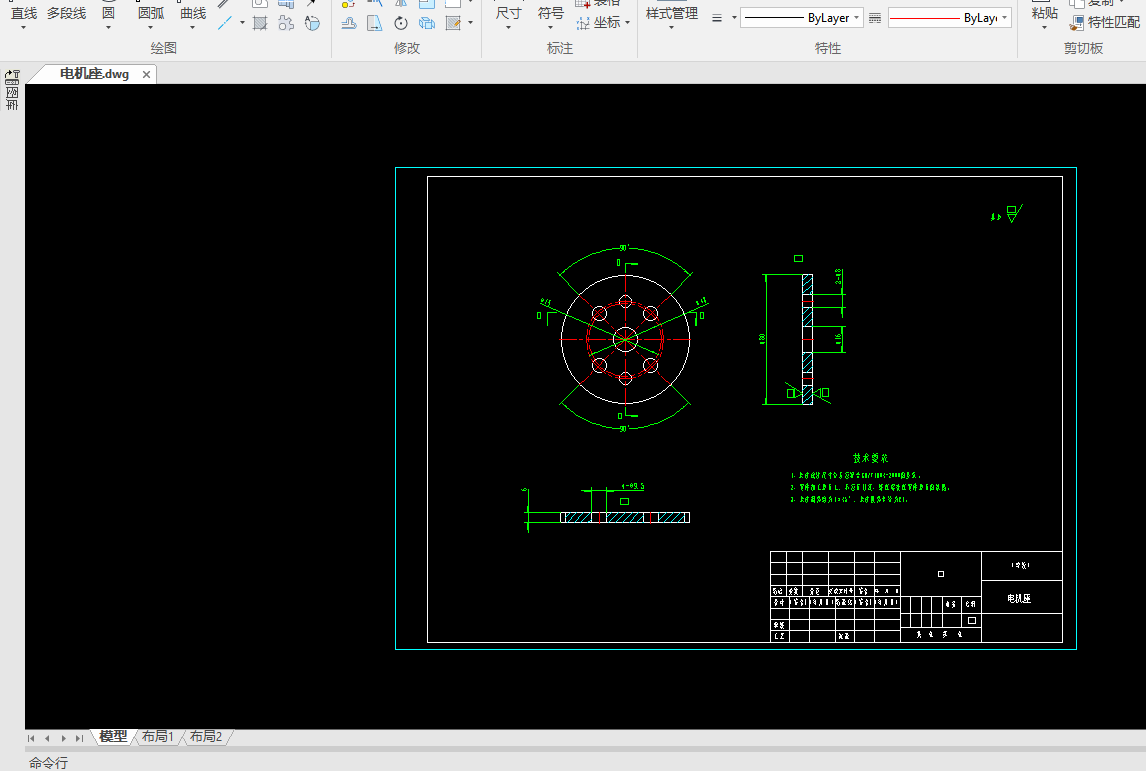
Task: Jump to the last layout tab arrow
Action: coord(79,738)
